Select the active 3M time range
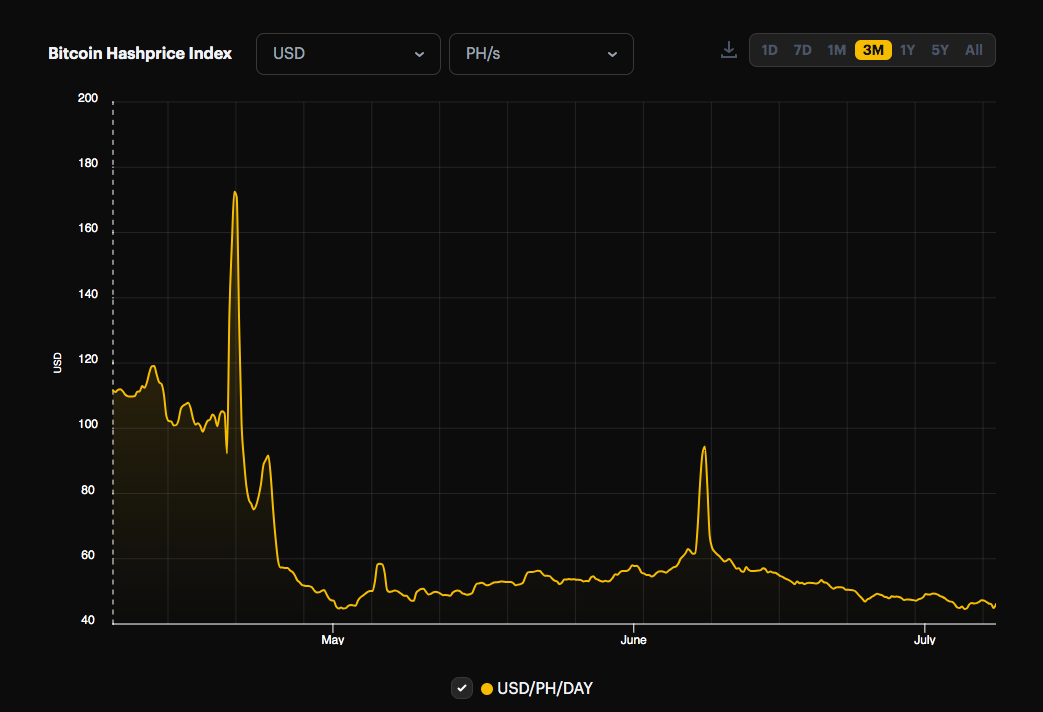The height and width of the screenshot is (712, 1043). [873, 50]
